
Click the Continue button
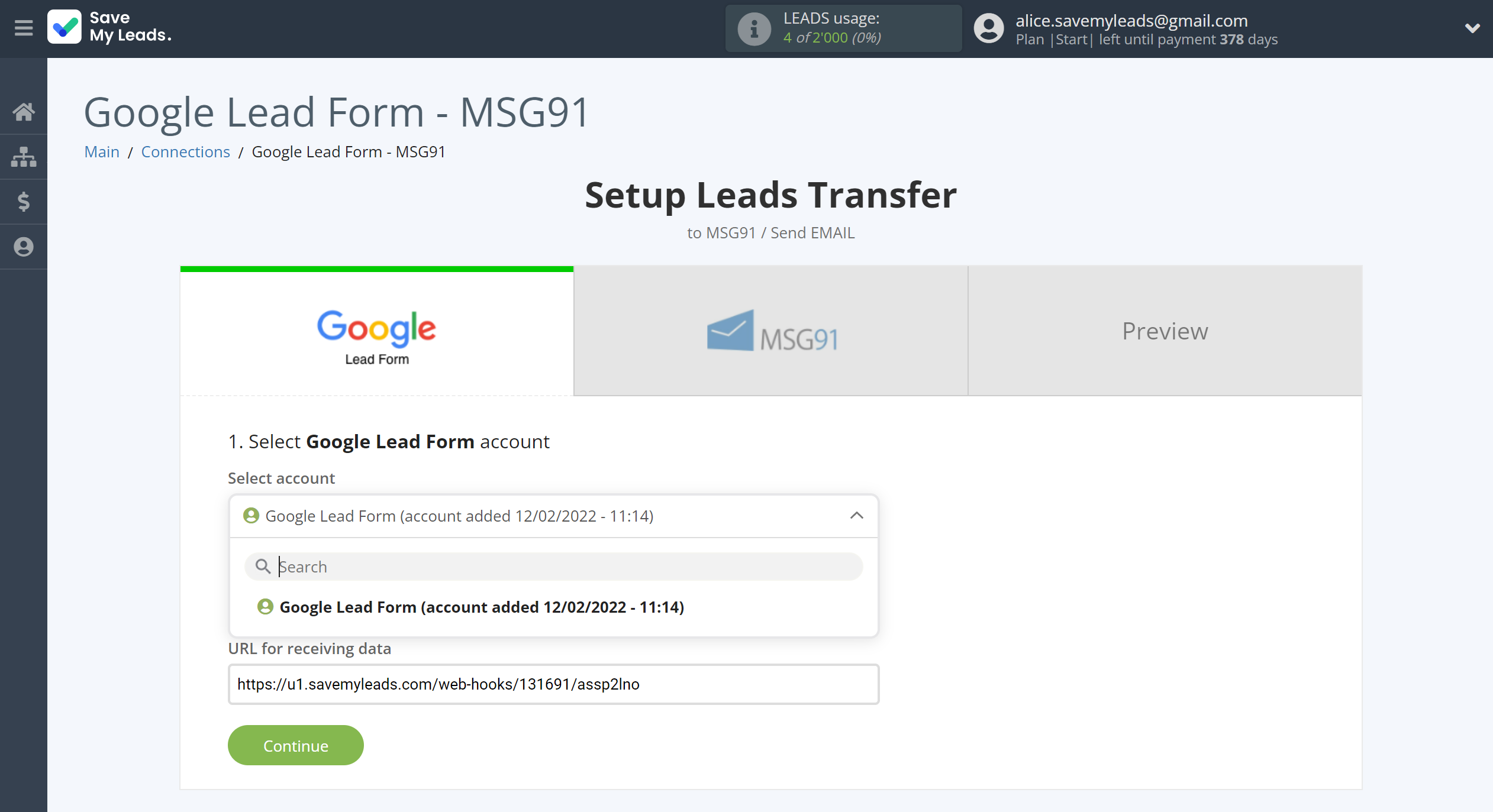coord(295,744)
